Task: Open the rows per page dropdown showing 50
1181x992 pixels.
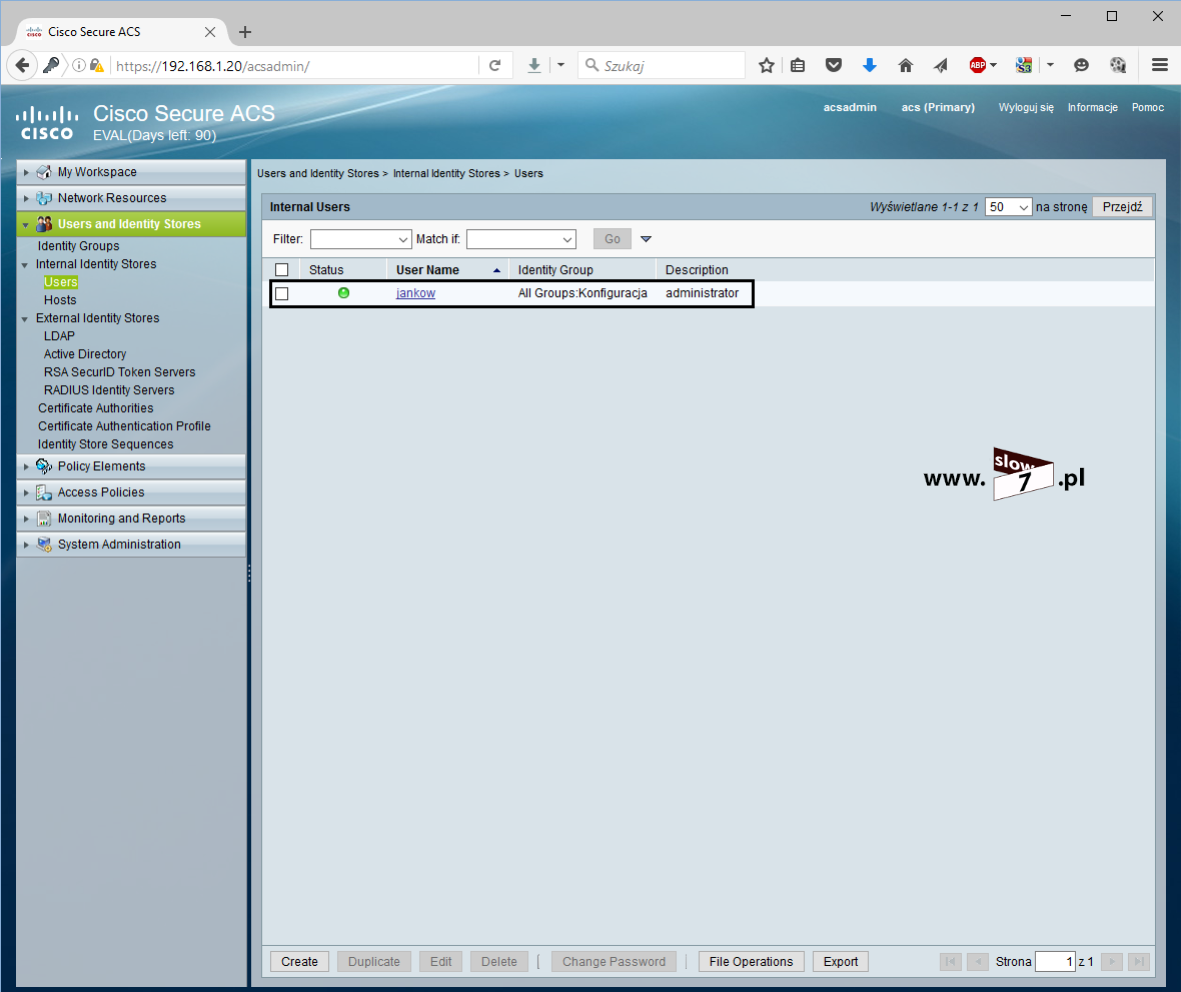Action: click(1008, 207)
